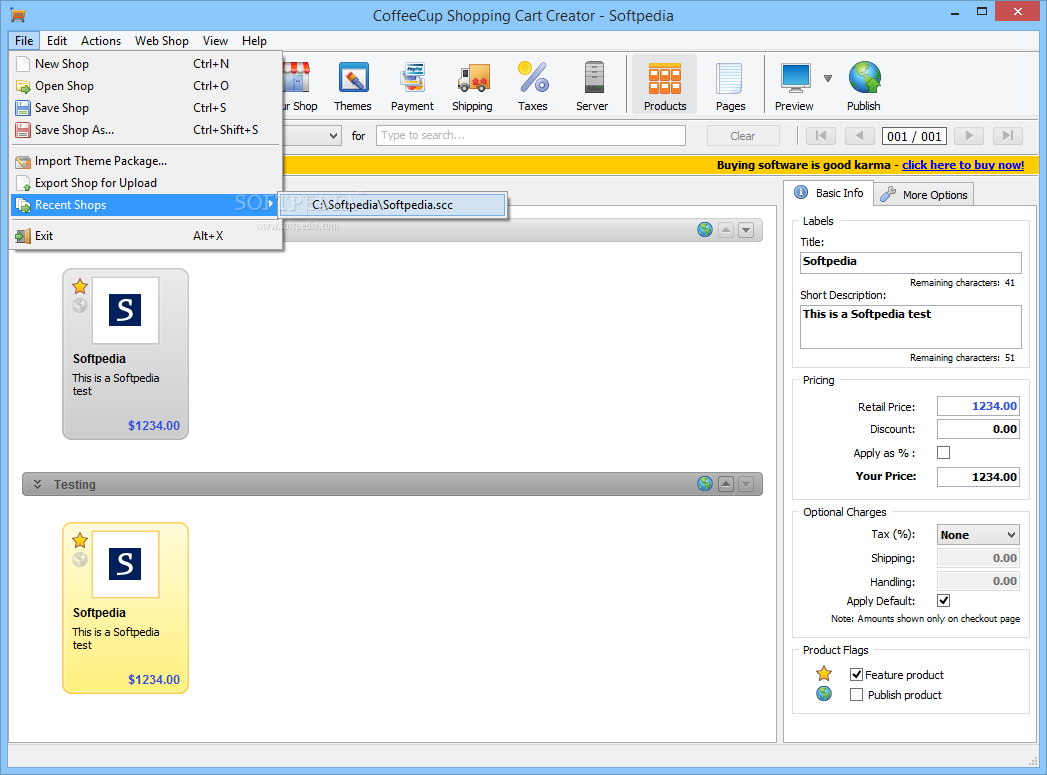The image size is (1047, 775).
Task: Collapse the Testing category
Action: tap(38, 485)
